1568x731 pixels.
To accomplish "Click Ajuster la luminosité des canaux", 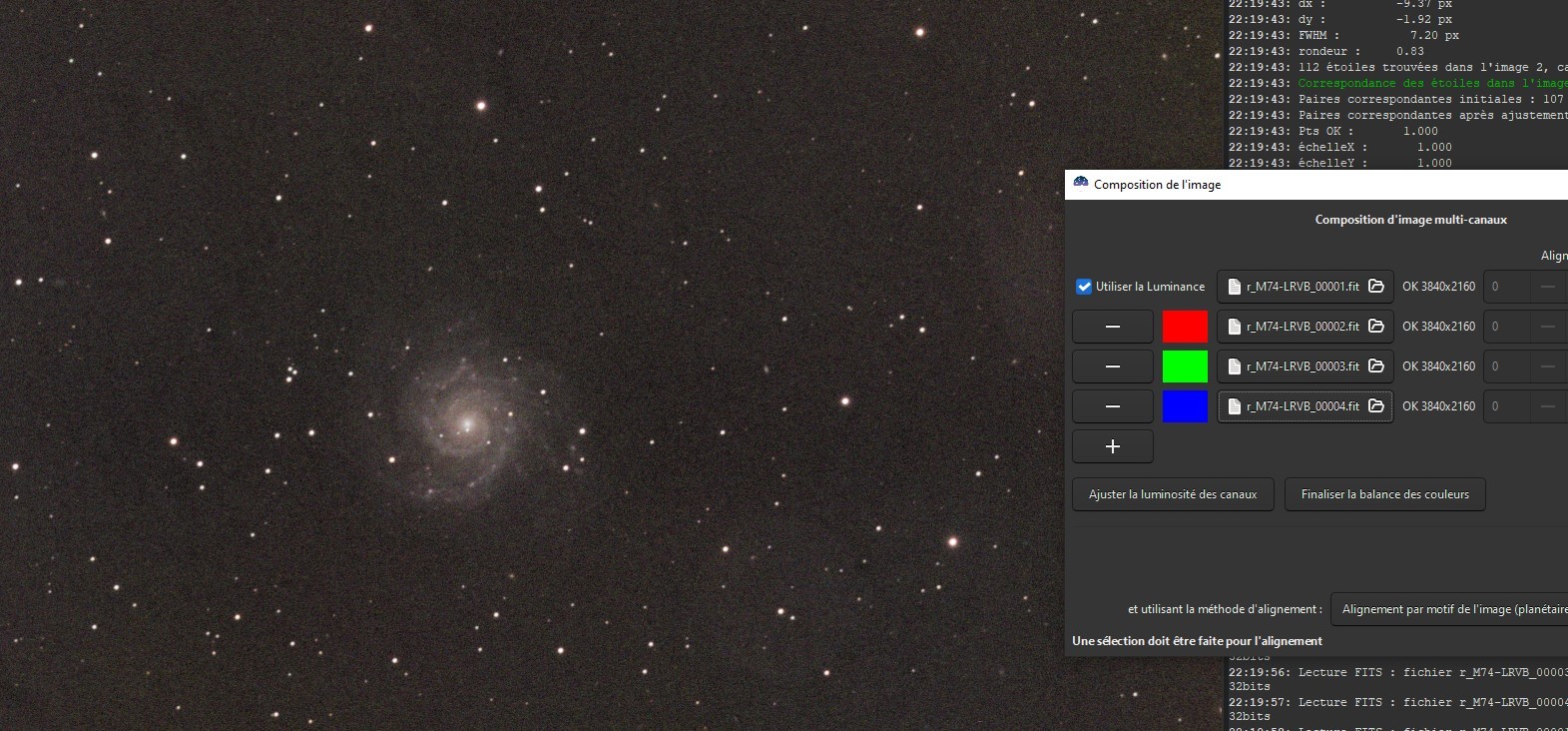I will [x=1173, y=494].
